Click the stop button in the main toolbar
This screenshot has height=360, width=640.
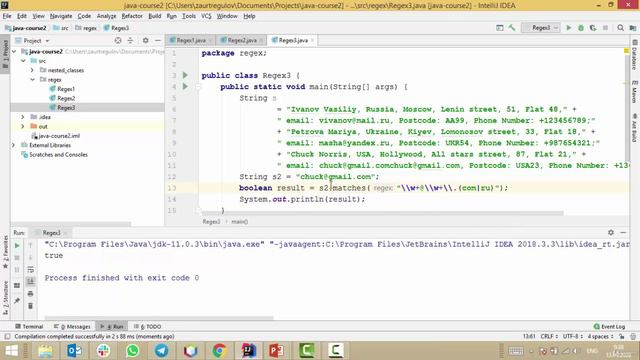tap(605, 28)
